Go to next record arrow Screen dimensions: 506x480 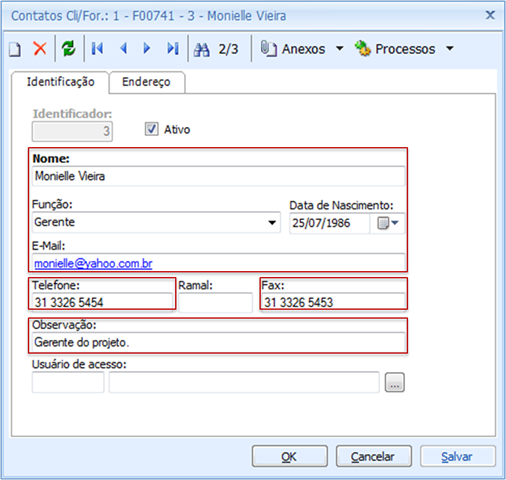[x=146, y=49]
